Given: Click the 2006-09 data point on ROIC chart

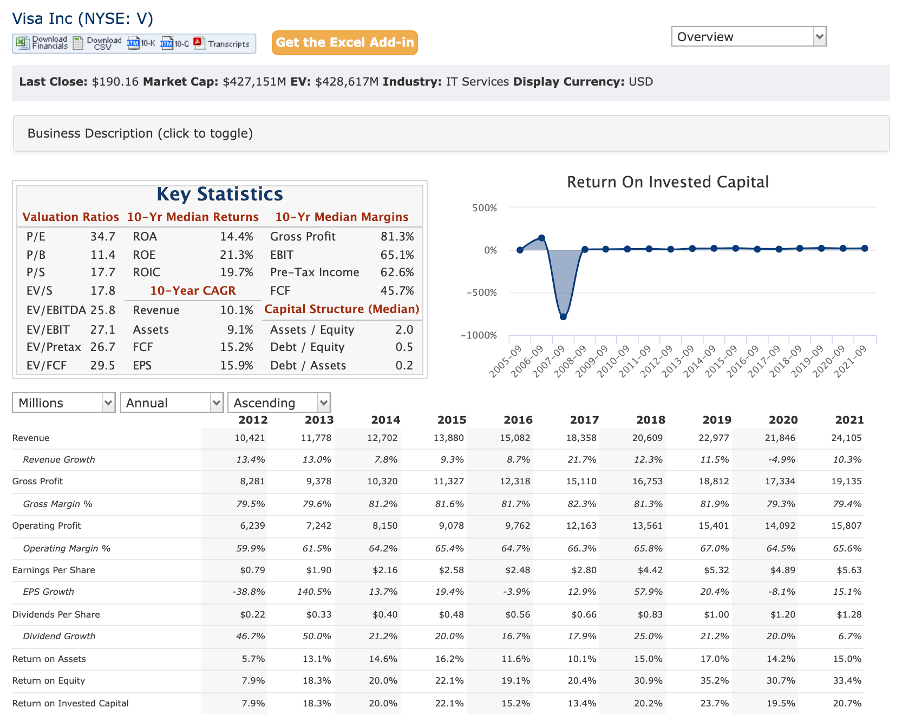Looking at the screenshot, I should pos(541,238).
